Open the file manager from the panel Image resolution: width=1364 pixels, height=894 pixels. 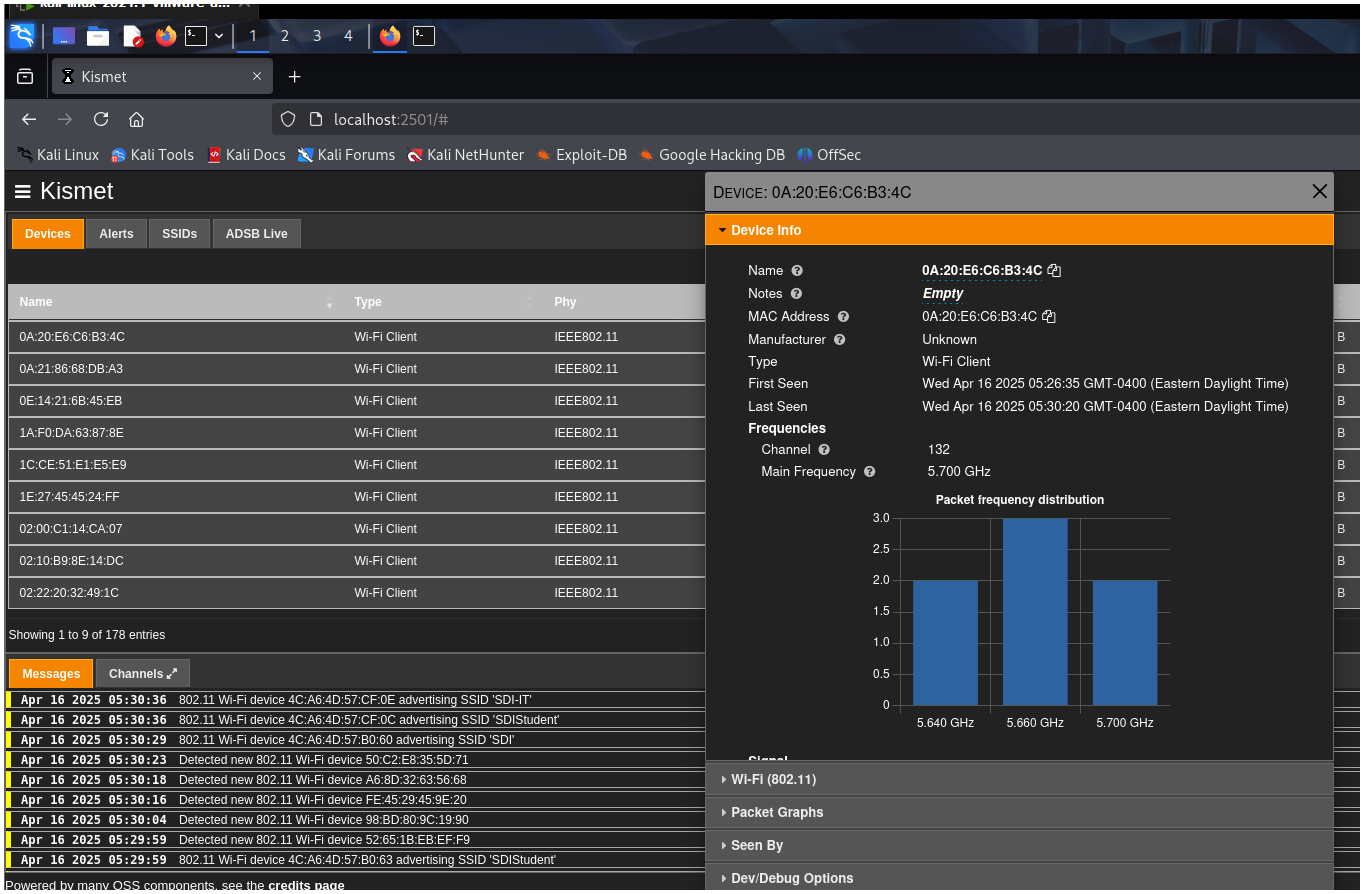(98, 37)
